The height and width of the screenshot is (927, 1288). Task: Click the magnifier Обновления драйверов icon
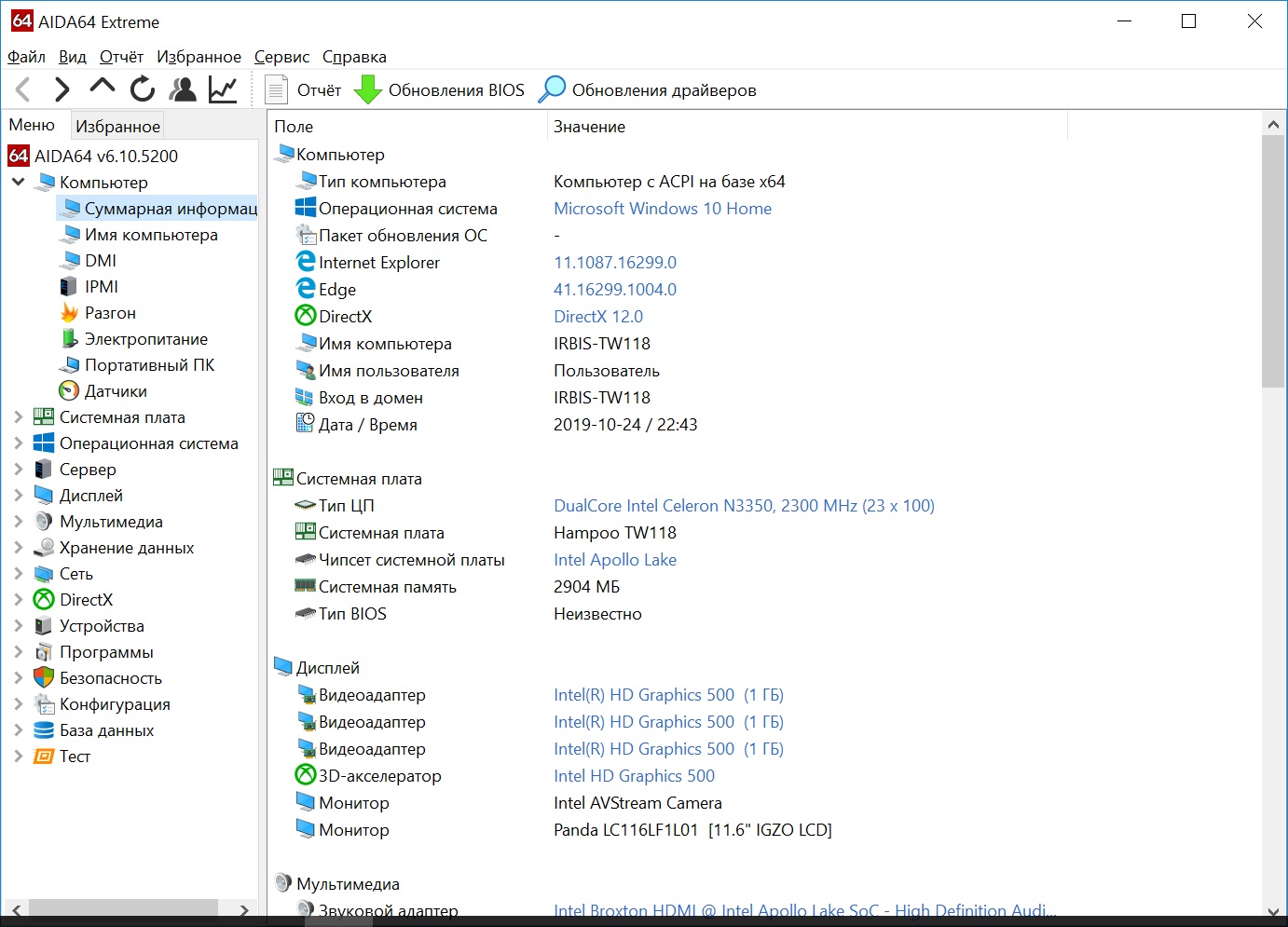[x=552, y=89]
